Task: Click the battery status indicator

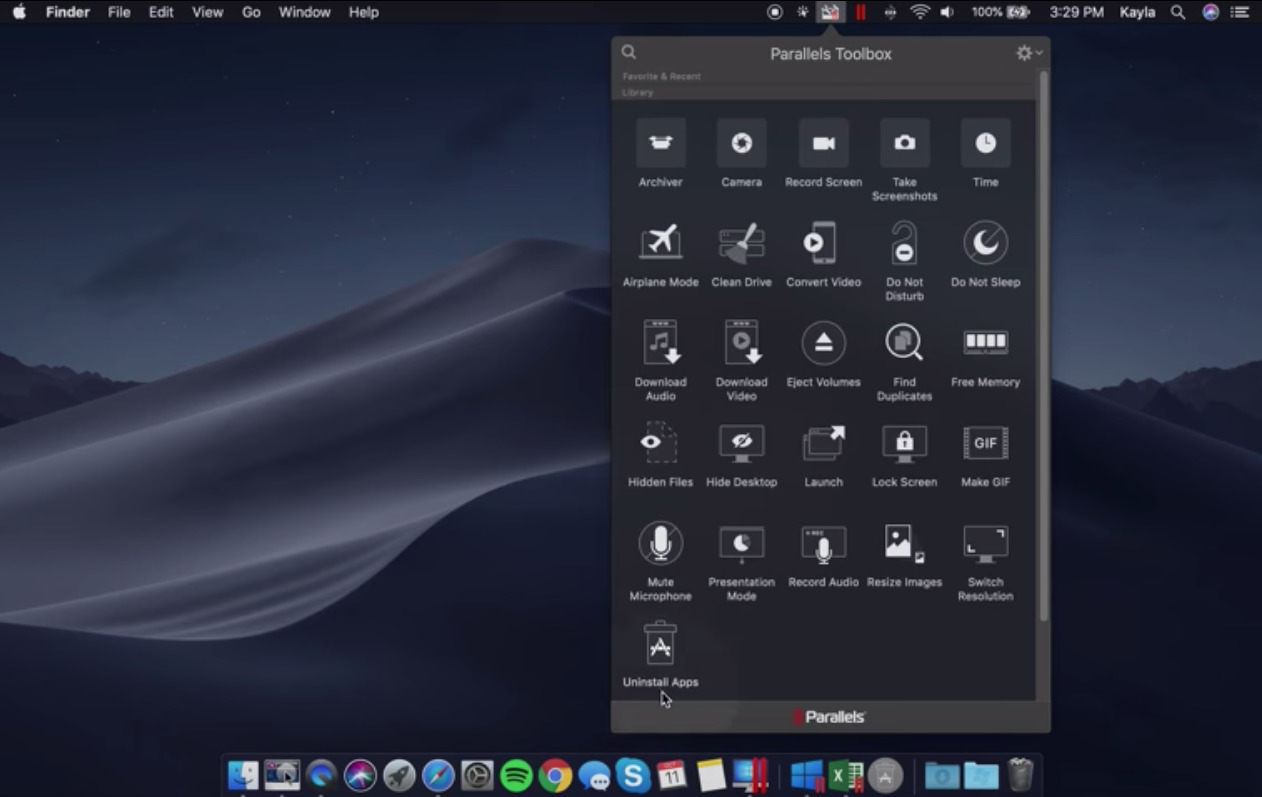Action: click(x=1001, y=12)
